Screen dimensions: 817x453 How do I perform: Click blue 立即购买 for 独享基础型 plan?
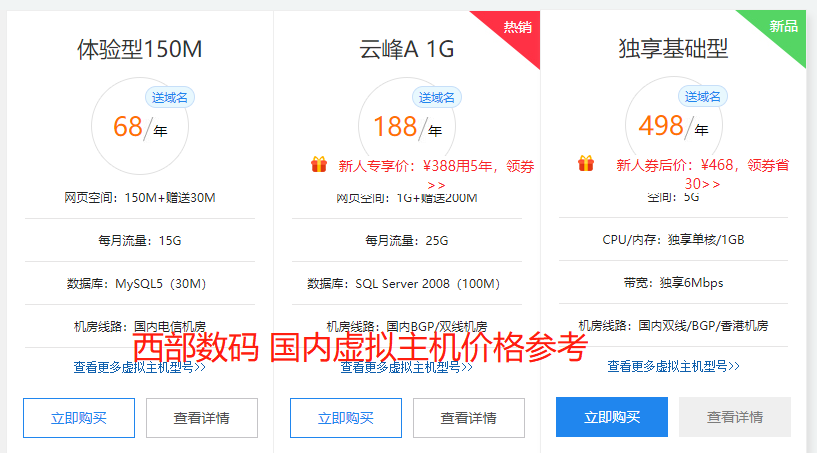612,417
